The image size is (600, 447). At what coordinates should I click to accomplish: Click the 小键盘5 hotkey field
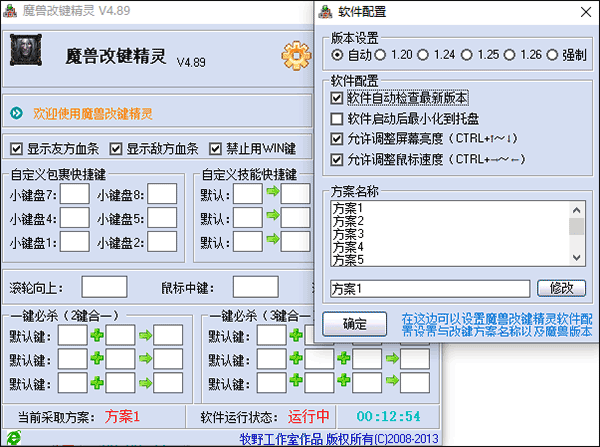(x=162, y=217)
